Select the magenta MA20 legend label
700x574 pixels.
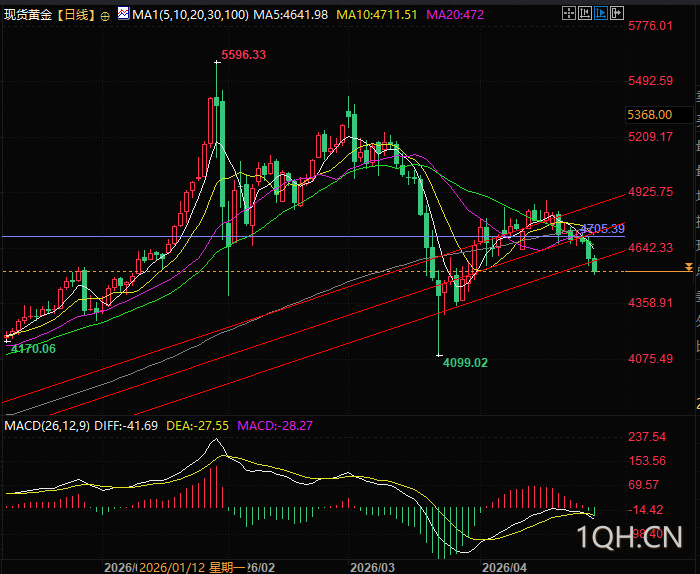[456, 15]
